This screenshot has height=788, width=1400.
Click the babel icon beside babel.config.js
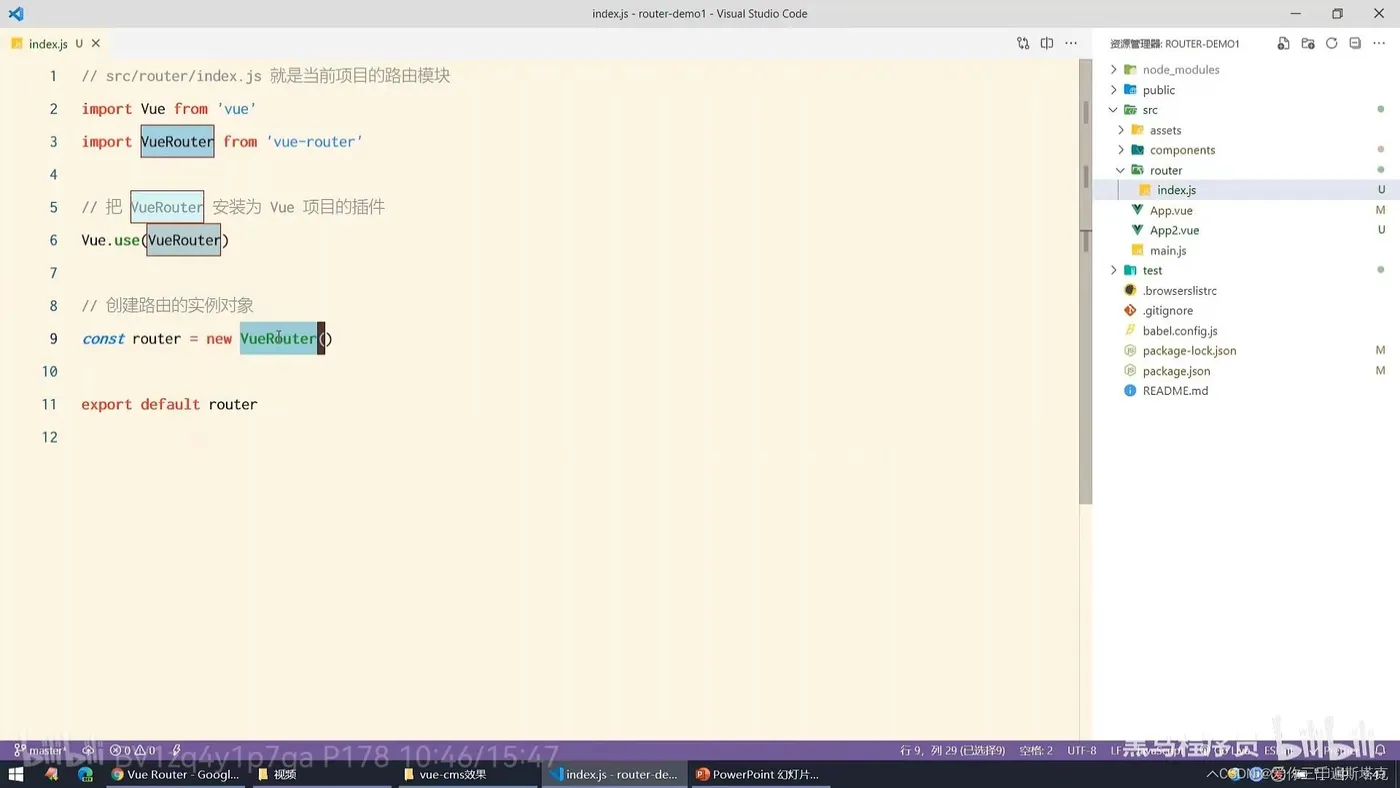(1130, 330)
